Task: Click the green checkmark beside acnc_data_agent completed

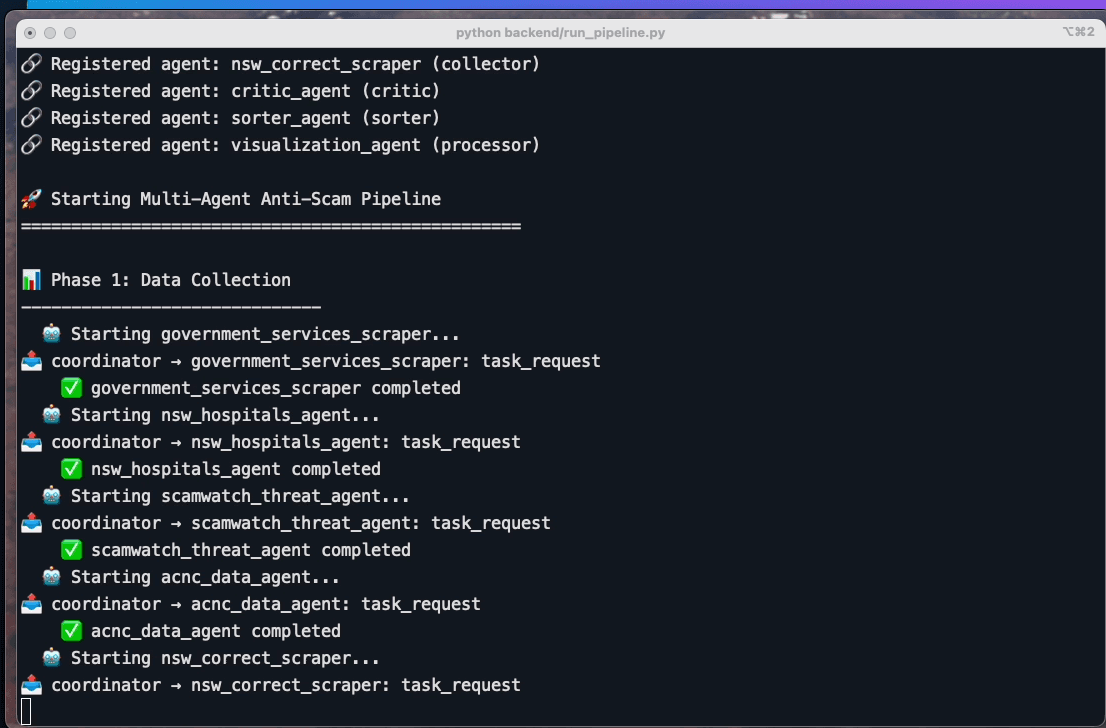Action: pos(70,630)
